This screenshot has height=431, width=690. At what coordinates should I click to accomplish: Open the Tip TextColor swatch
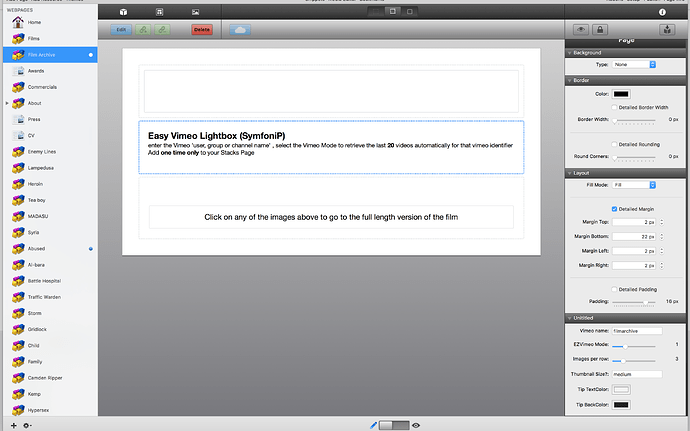coord(621,389)
